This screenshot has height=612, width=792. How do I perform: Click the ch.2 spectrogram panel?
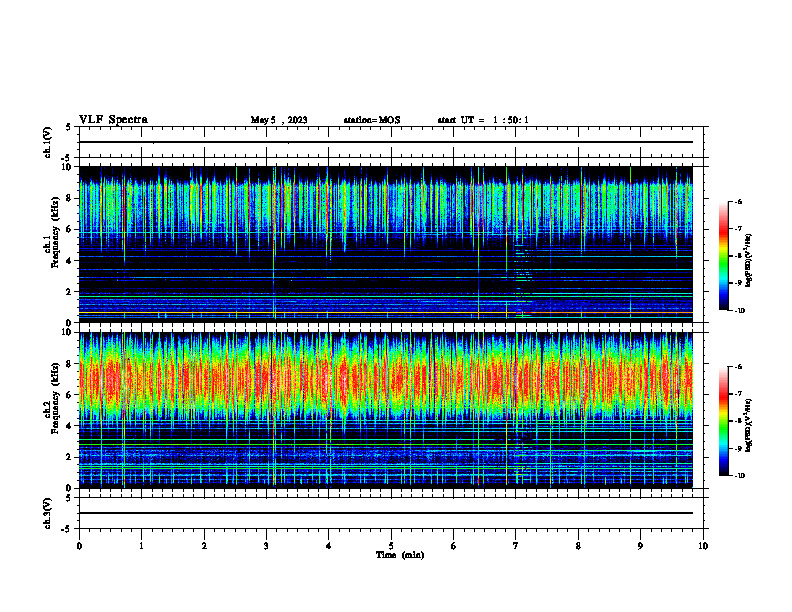[386, 410]
